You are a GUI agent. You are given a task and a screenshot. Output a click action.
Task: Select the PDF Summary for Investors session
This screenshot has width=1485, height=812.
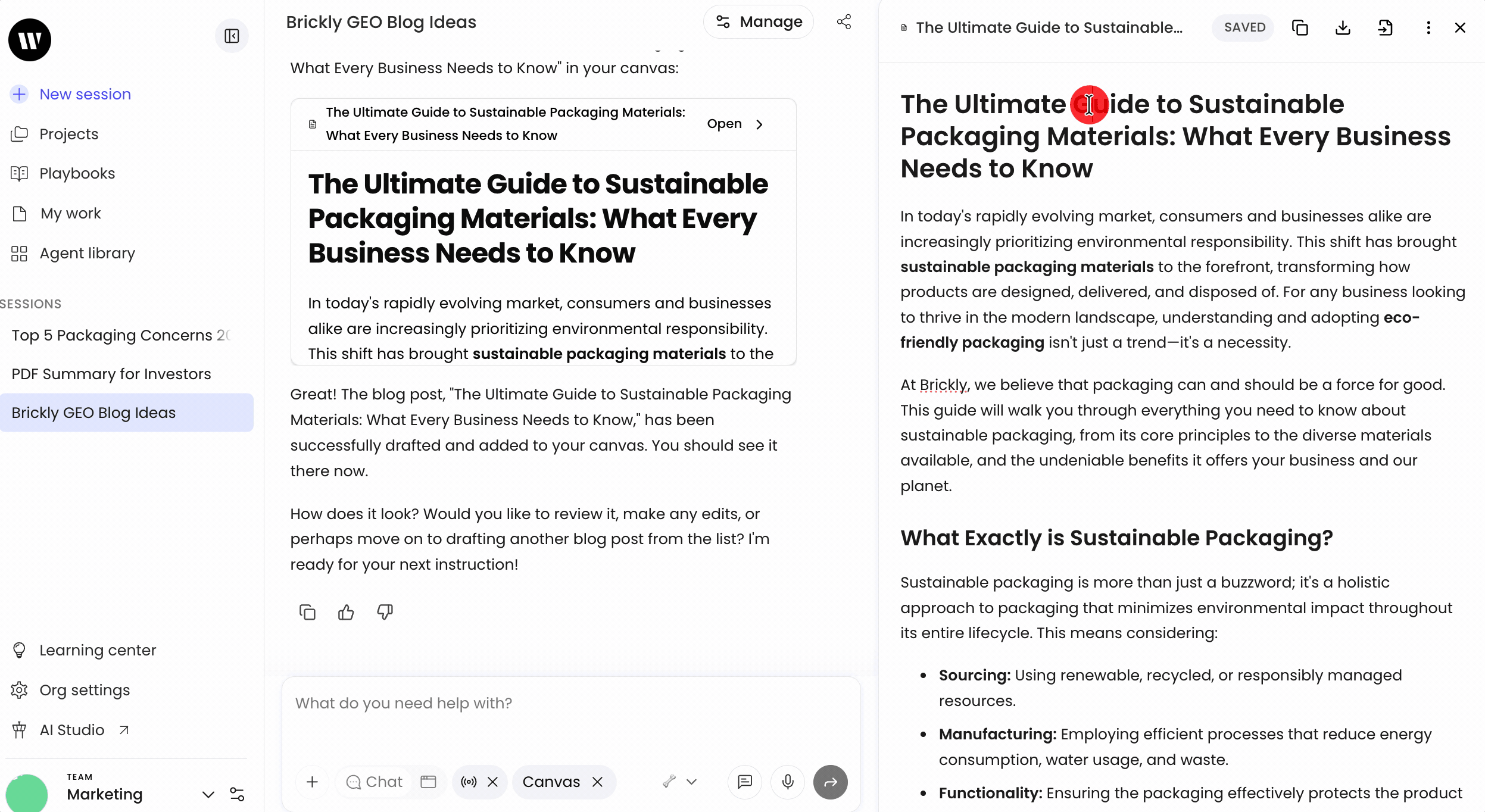point(111,374)
